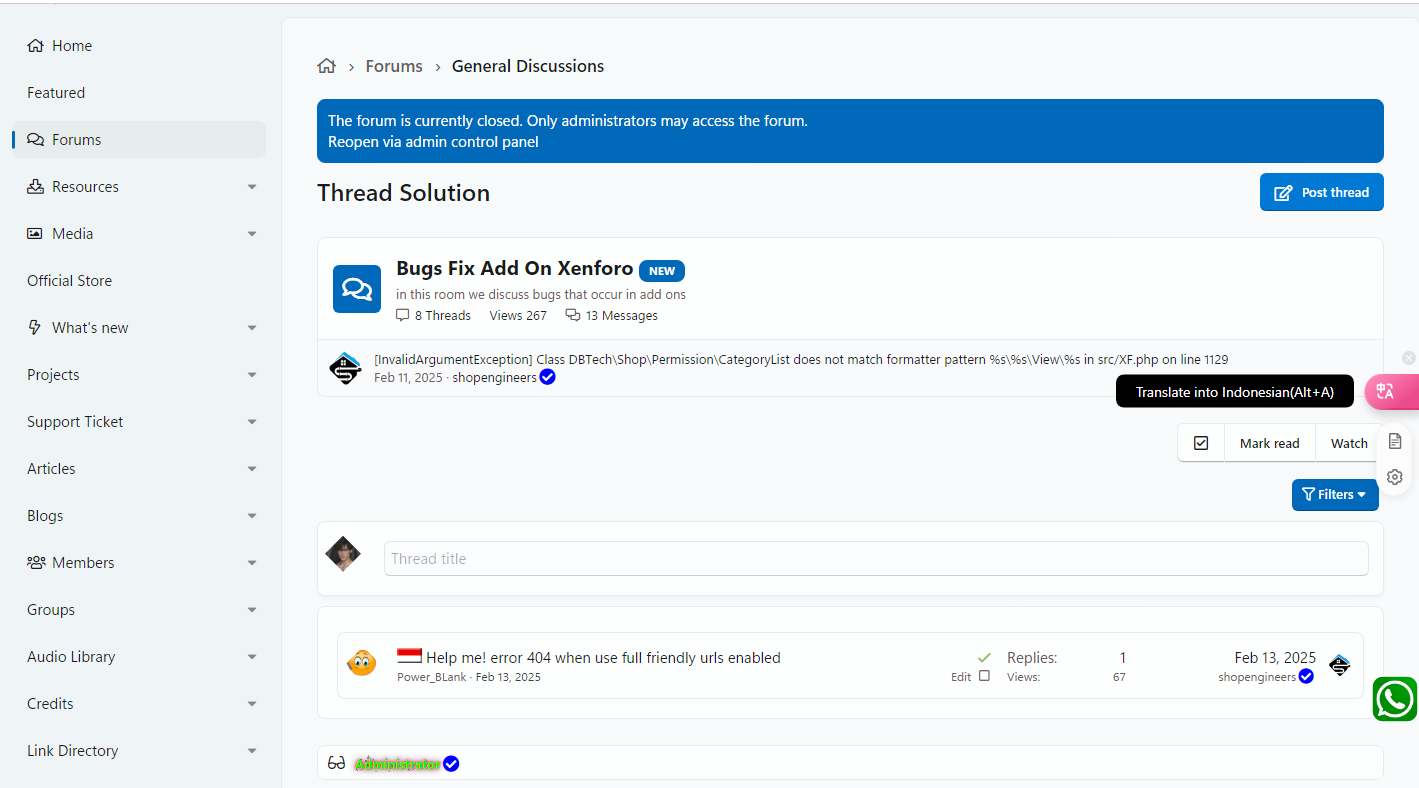Screen dimensions: 1419x788
Task: Expand the Media submenu arrow
Action: tap(252, 234)
